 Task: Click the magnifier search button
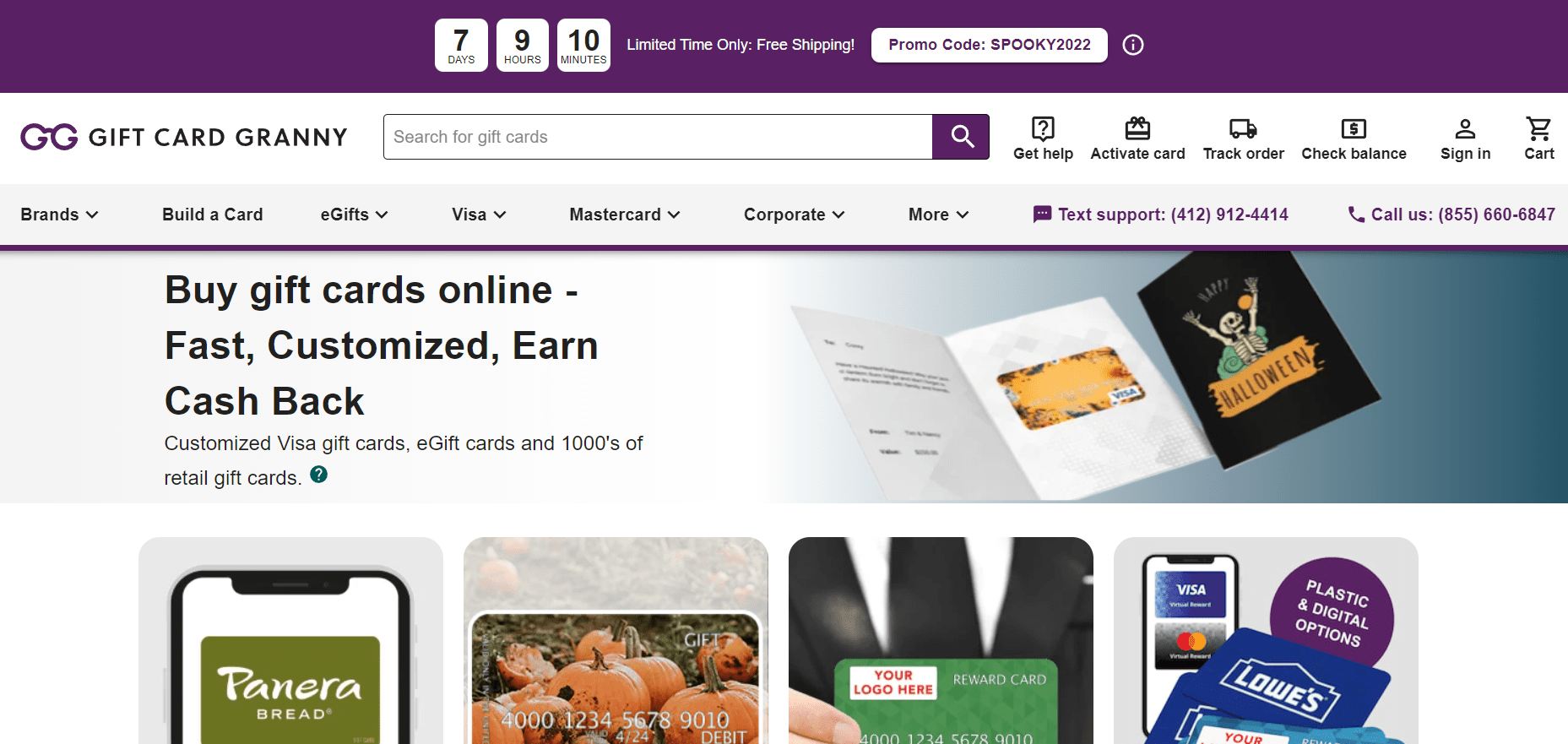click(x=961, y=137)
